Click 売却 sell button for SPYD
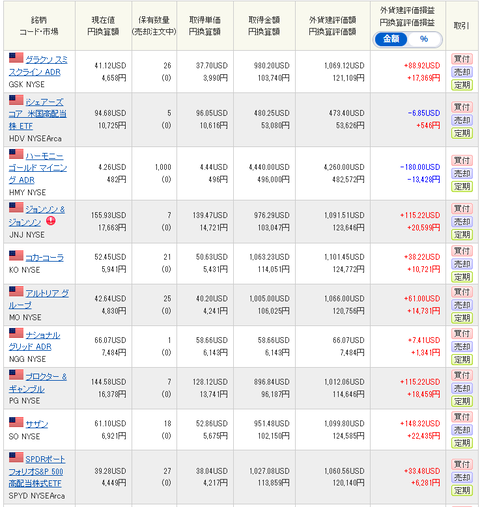Screen dimensions: 480x507 point(462,477)
